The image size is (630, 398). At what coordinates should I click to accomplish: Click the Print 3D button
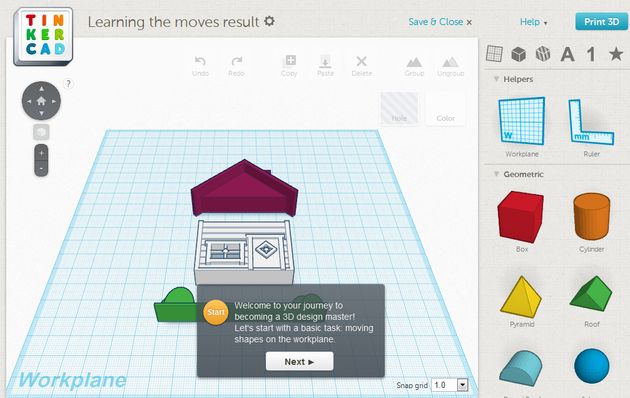[x=601, y=22]
